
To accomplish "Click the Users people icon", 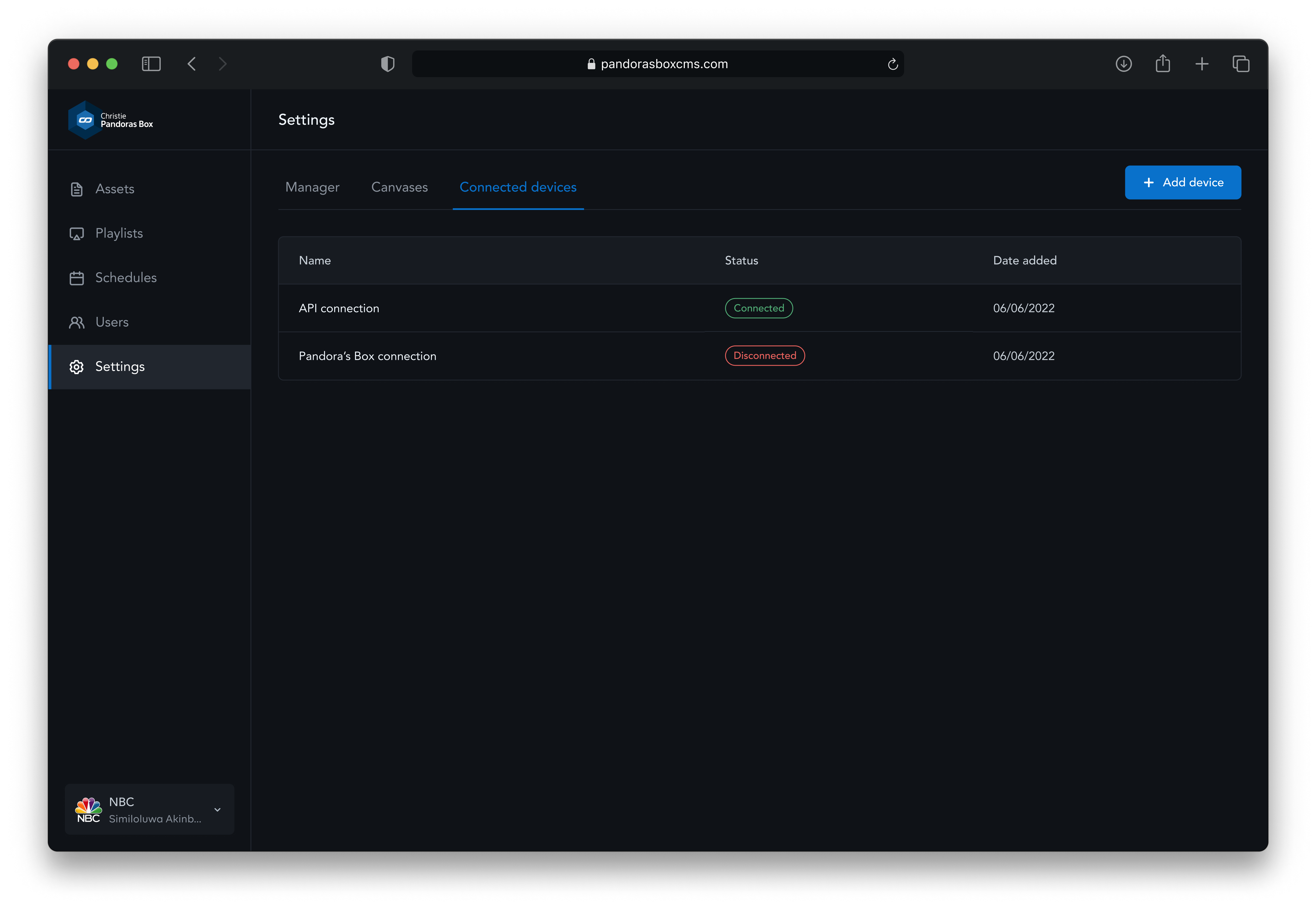I will (x=77, y=323).
